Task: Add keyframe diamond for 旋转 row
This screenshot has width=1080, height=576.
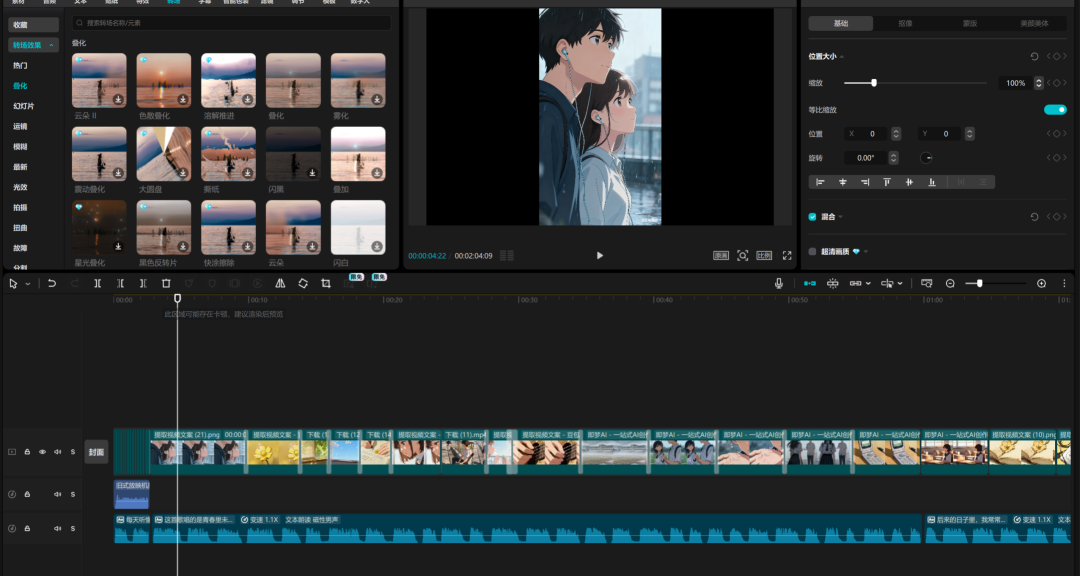Action: [x=1057, y=158]
